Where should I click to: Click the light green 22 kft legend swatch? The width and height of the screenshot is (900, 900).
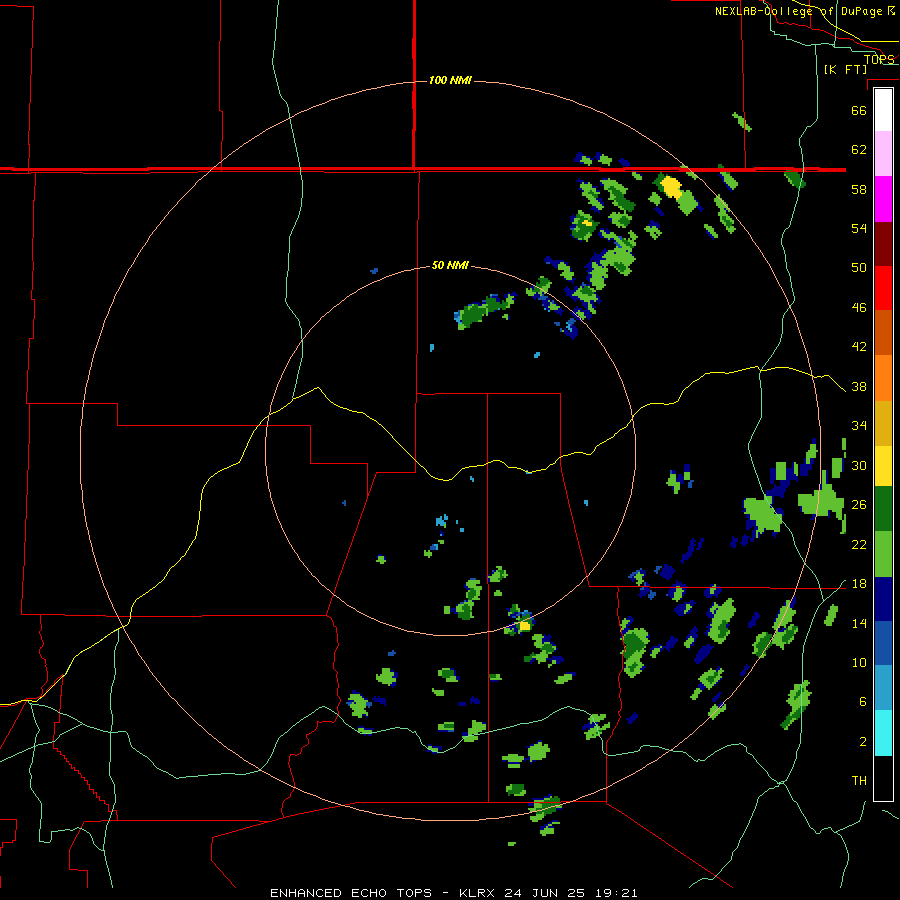tap(883, 554)
